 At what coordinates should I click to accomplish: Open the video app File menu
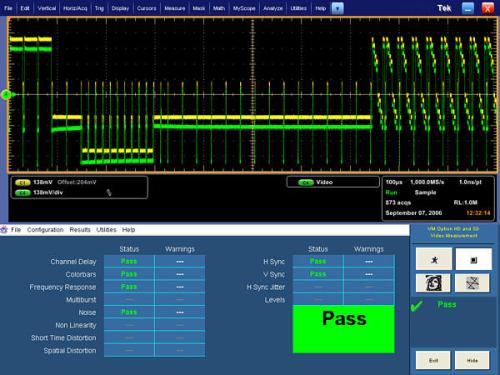coord(16,230)
